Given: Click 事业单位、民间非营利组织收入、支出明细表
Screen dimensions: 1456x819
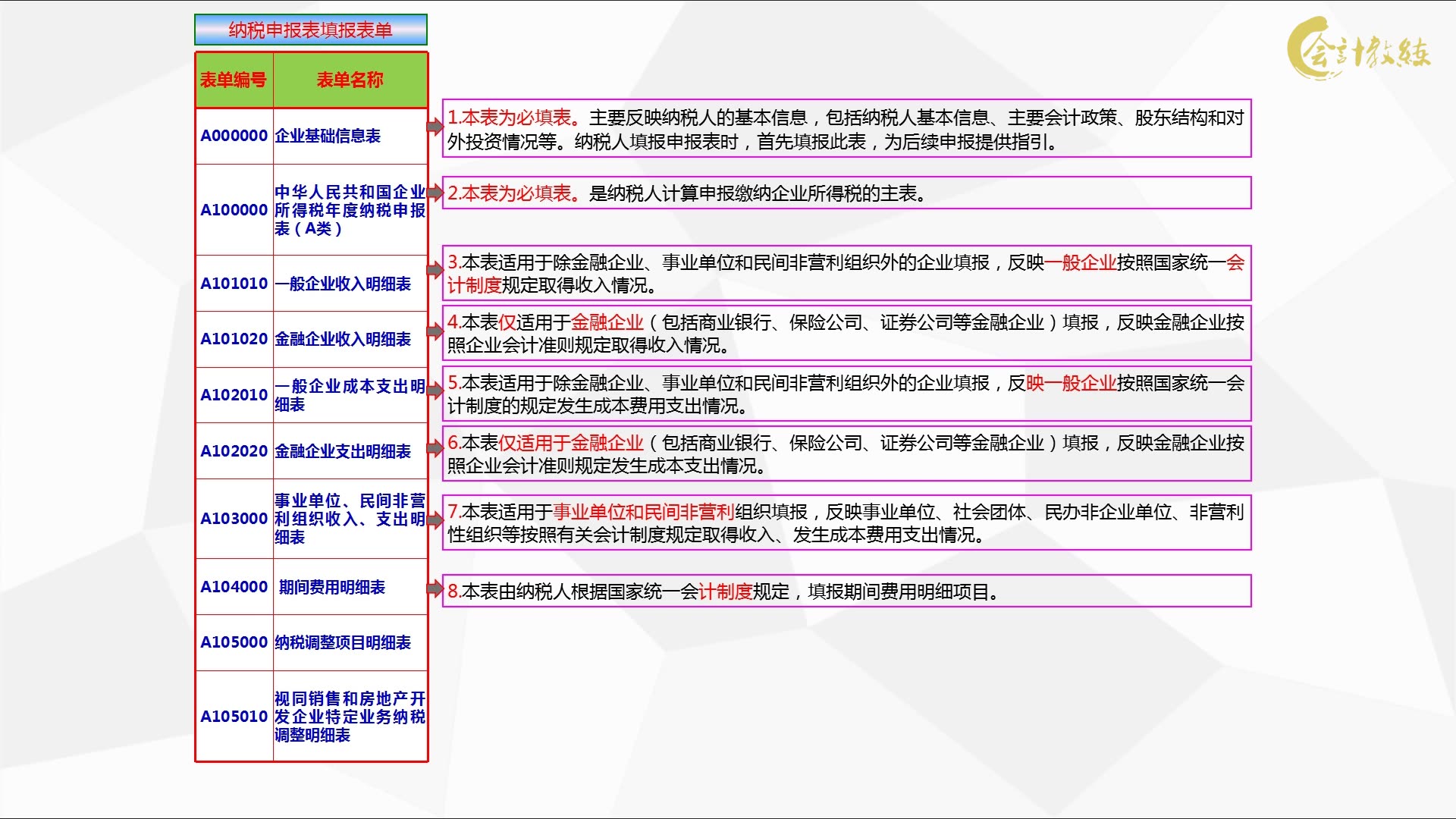Looking at the screenshot, I should pyautogui.click(x=350, y=519).
